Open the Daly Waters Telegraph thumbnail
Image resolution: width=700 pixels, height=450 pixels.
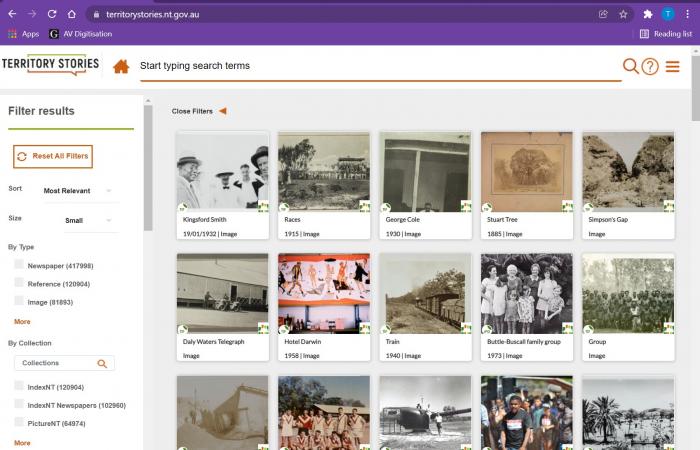pos(223,294)
